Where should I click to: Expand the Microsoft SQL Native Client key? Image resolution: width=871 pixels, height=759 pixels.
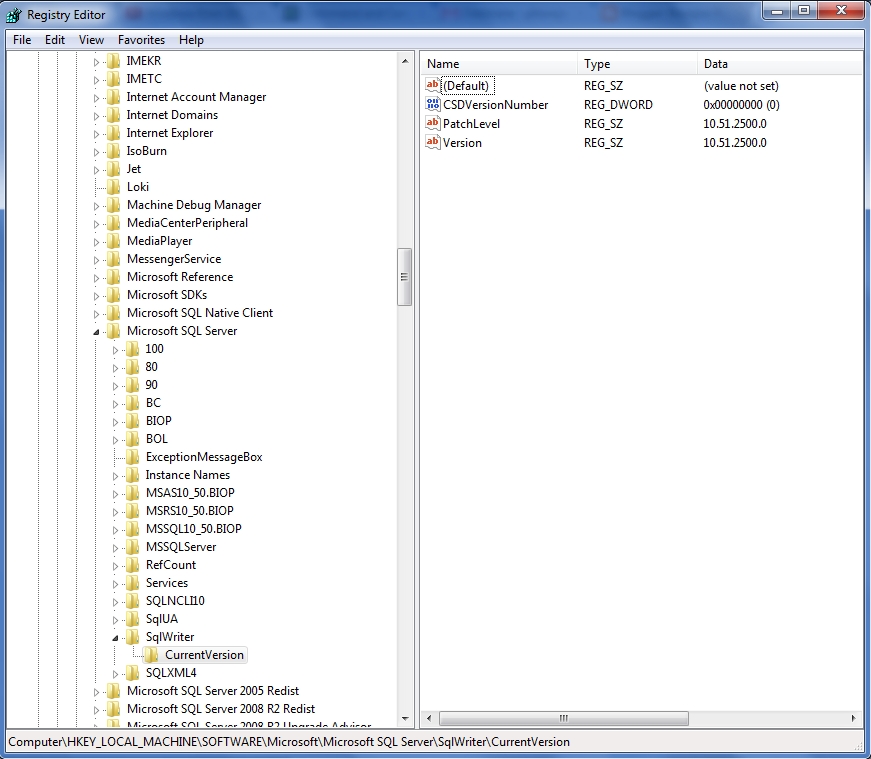(x=96, y=314)
